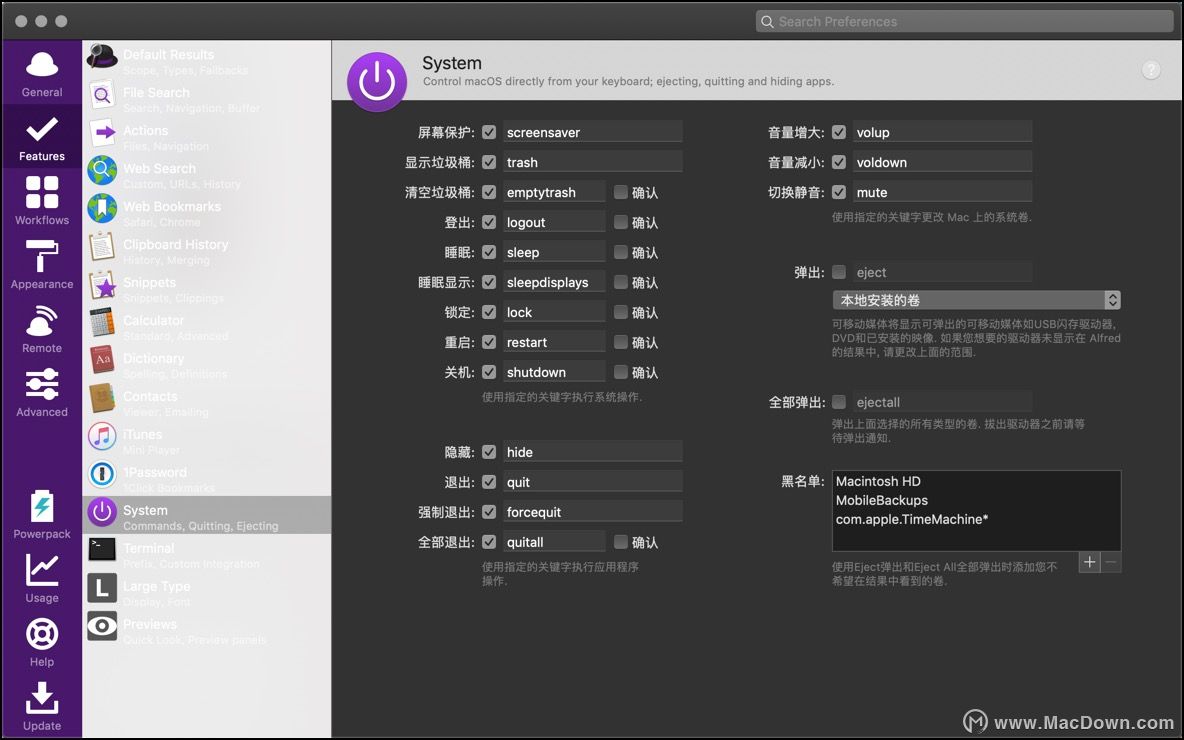The height and width of the screenshot is (740, 1184).
Task: Enable the eject keyword checkbox
Action: click(x=839, y=272)
